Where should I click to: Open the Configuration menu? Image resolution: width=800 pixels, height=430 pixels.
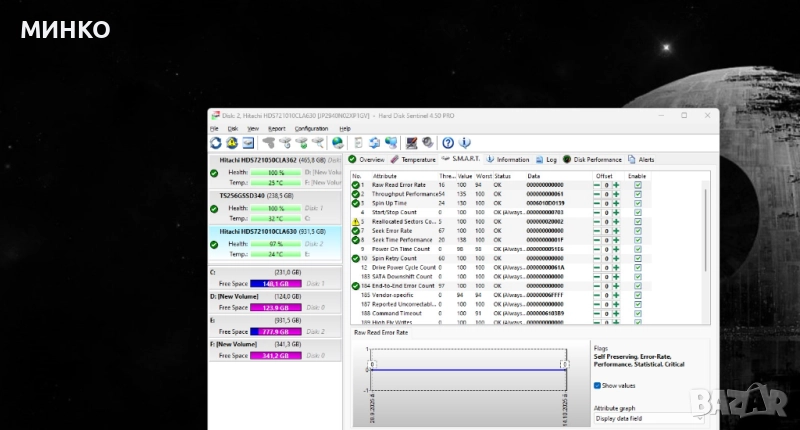(x=311, y=129)
